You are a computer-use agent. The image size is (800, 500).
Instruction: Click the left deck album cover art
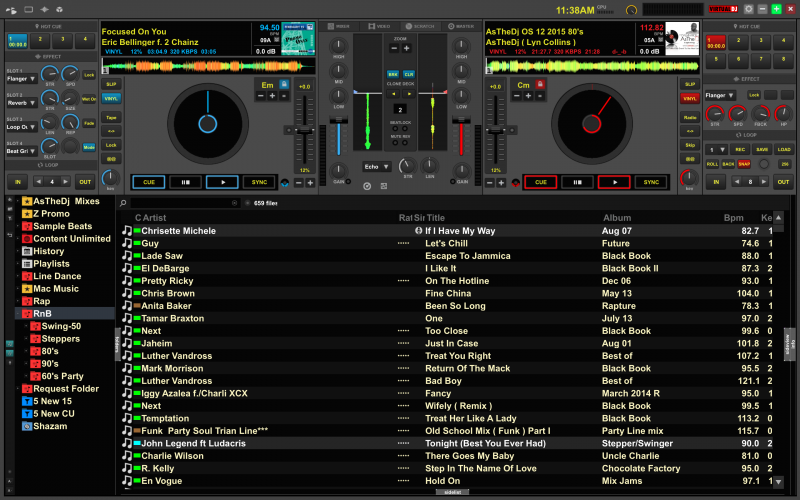click(x=299, y=39)
